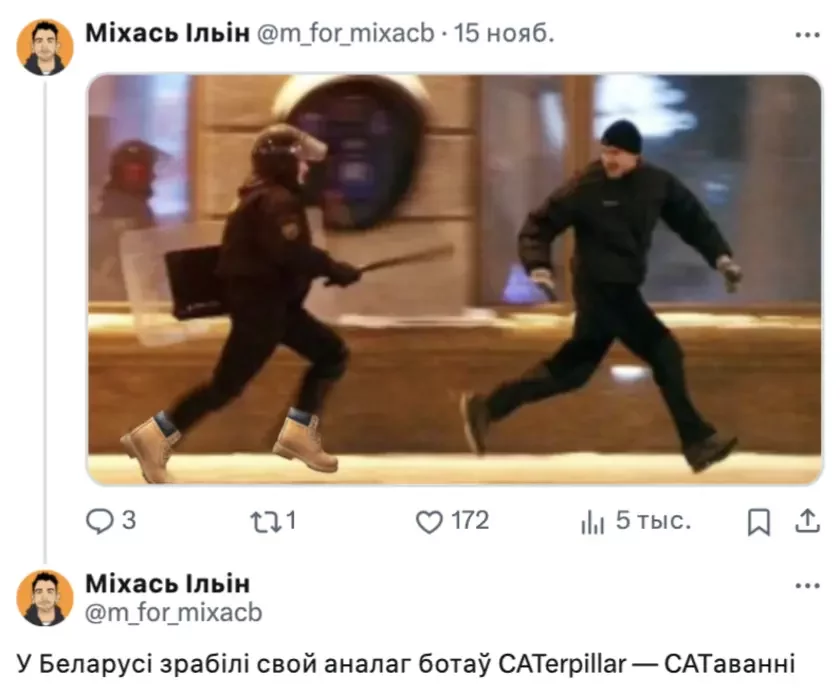
Task: Click @m_for_mixacb handle in bottom tweet
Action: coord(174,612)
